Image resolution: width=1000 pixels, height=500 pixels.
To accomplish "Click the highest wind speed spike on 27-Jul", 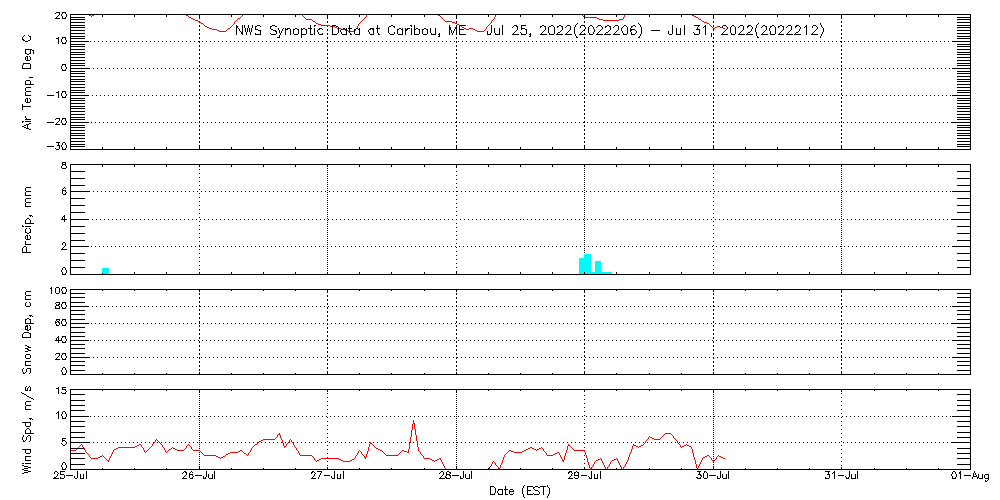I will coord(413,423).
